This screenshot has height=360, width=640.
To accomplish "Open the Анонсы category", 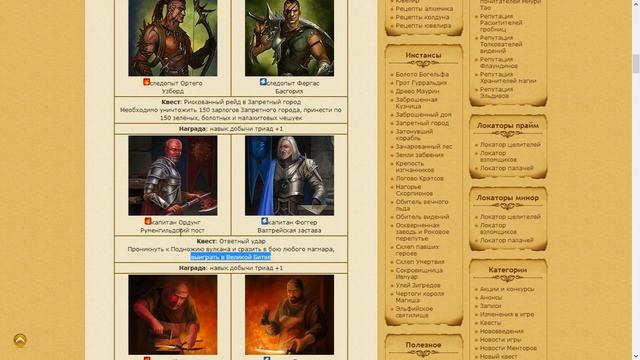I will pyautogui.click(x=491, y=298).
